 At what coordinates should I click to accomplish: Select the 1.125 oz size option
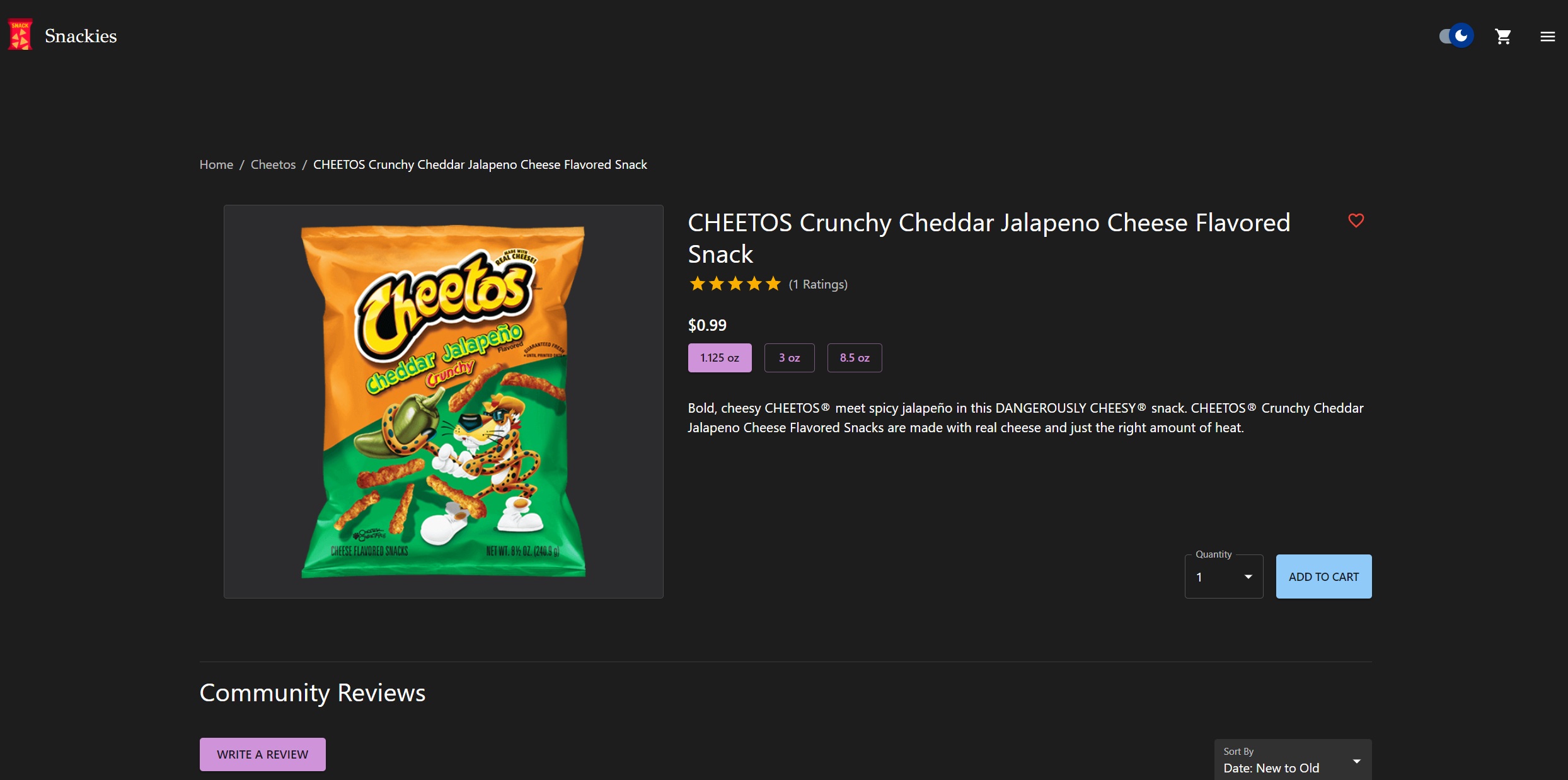point(720,358)
